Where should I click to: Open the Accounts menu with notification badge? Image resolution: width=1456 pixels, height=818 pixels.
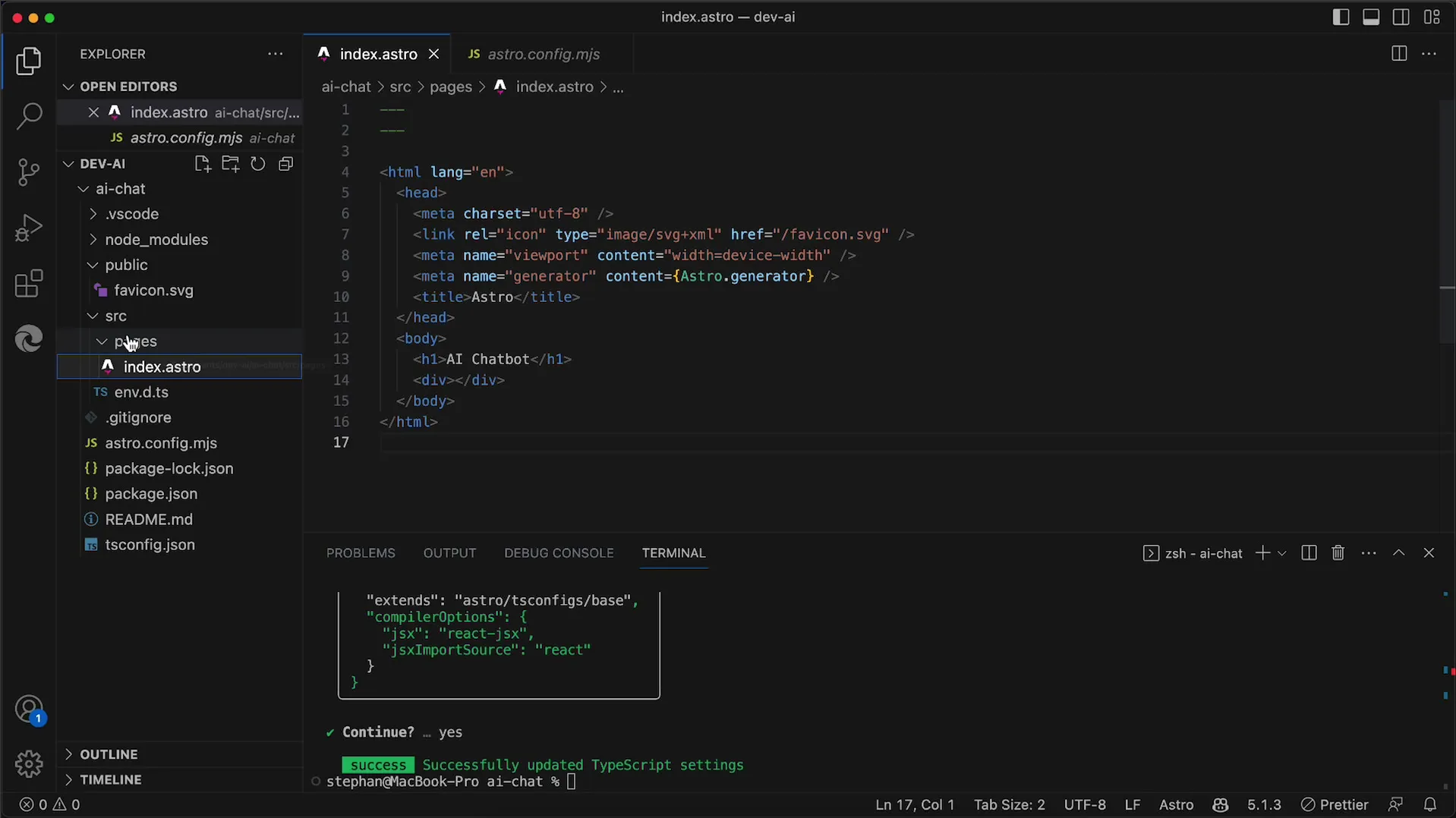coord(29,710)
